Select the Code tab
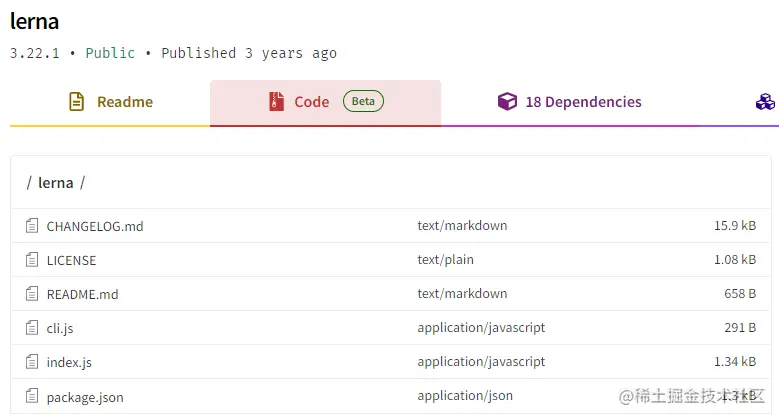The width and height of the screenshot is (779, 419). click(325, 102)
